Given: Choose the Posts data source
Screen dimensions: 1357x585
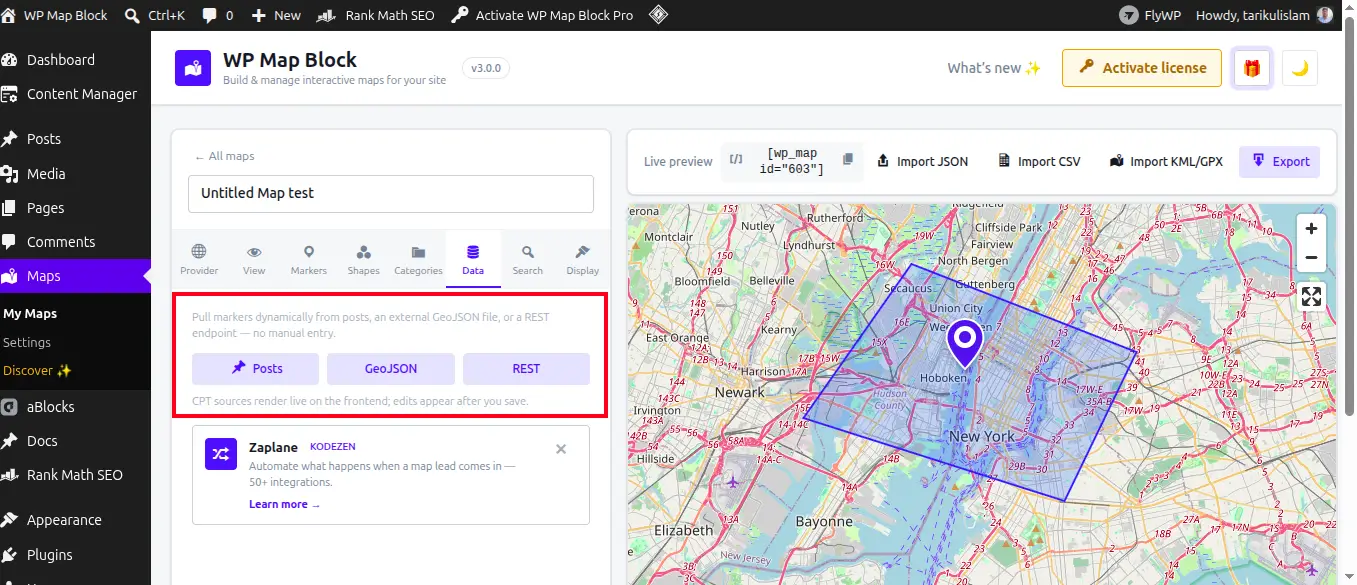Looking at the screenshot, I should 256,368.
